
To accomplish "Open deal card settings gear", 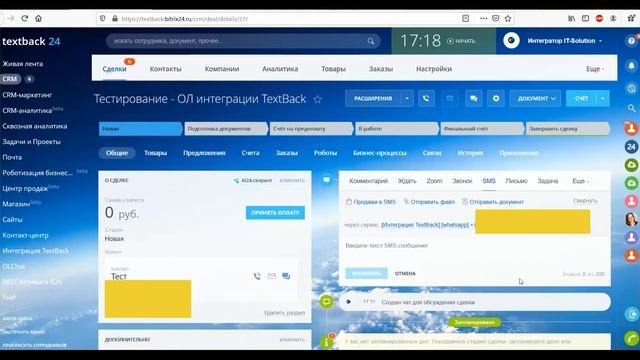I will pos(496,98).
